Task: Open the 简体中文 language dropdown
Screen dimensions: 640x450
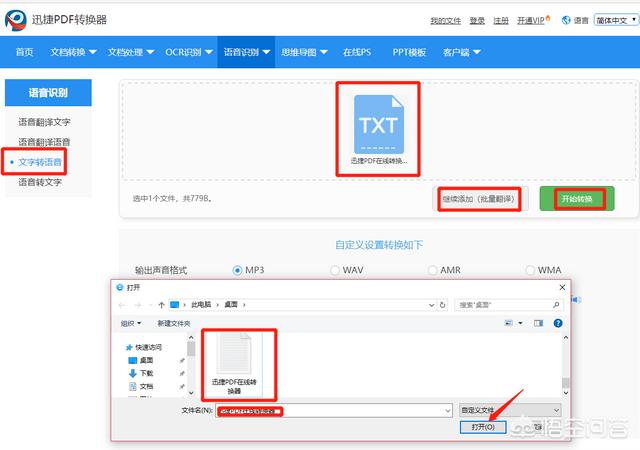Action: pyautogui.click(x=616, y=20)
